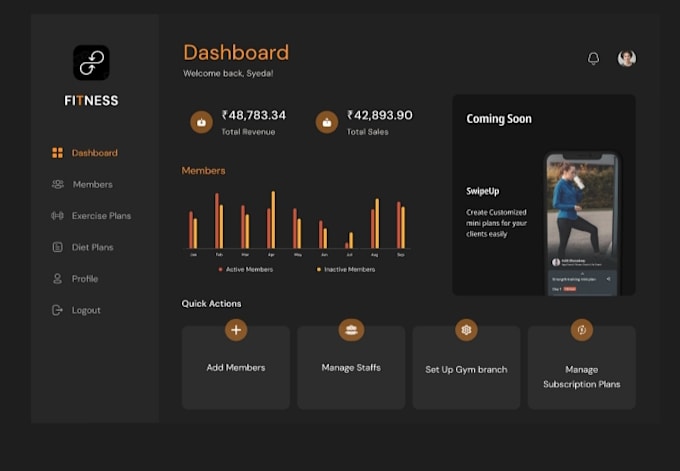This screenshot has width=680, height=471.
Task: Open Manage Subscription Plans card
Action: (582, 367)
